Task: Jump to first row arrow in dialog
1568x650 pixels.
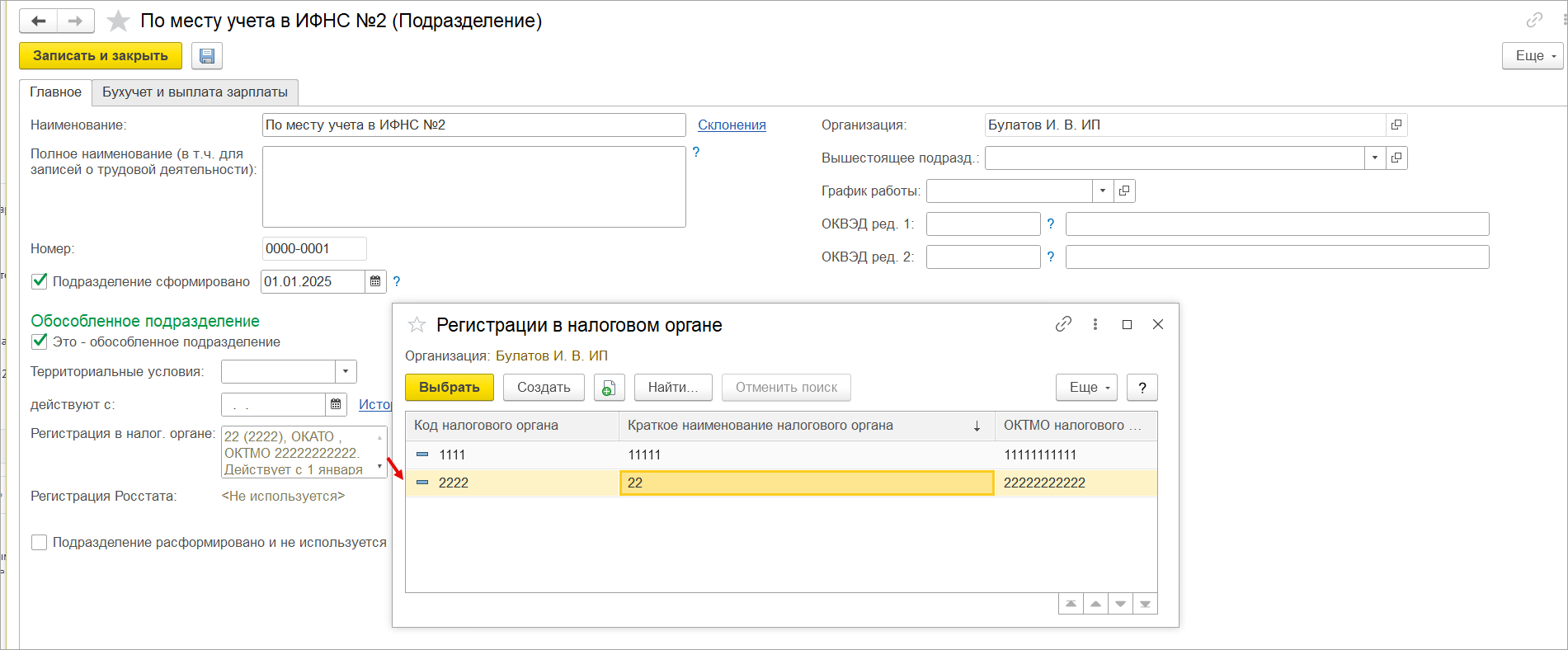Action: 1071,604
